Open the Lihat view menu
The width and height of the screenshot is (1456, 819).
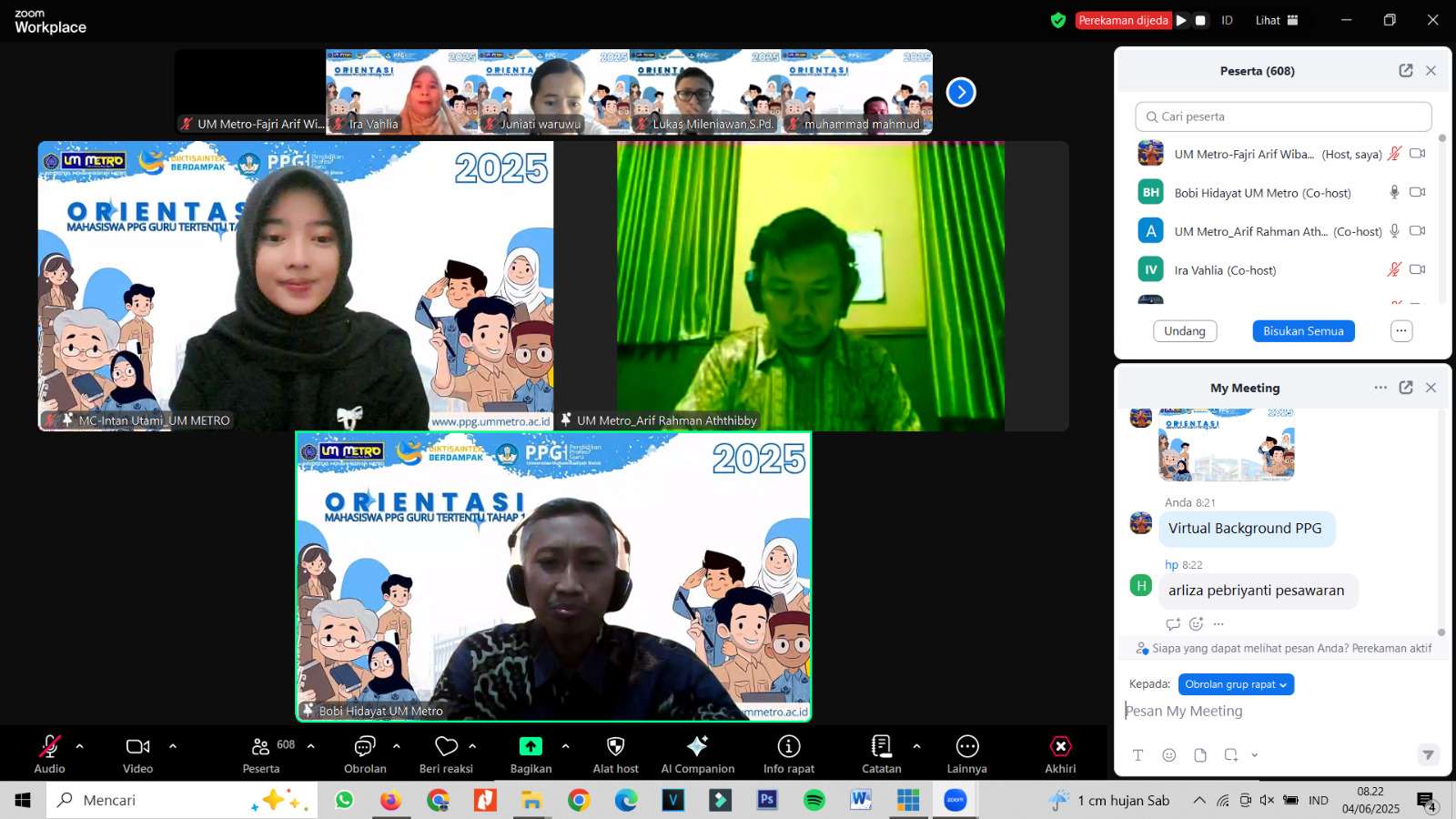pos(1277,20)
